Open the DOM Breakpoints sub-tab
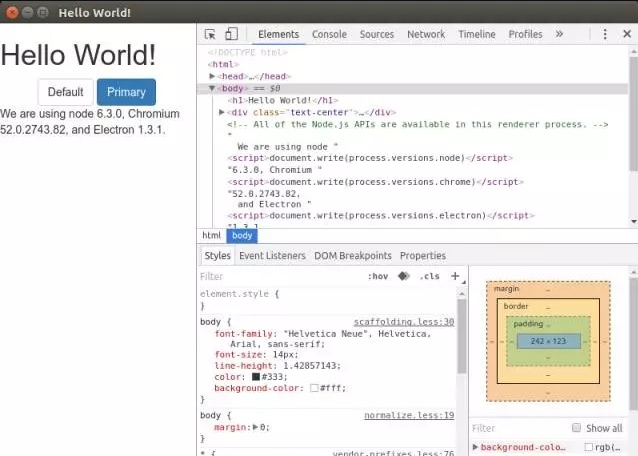 click(x=353, y=256)
